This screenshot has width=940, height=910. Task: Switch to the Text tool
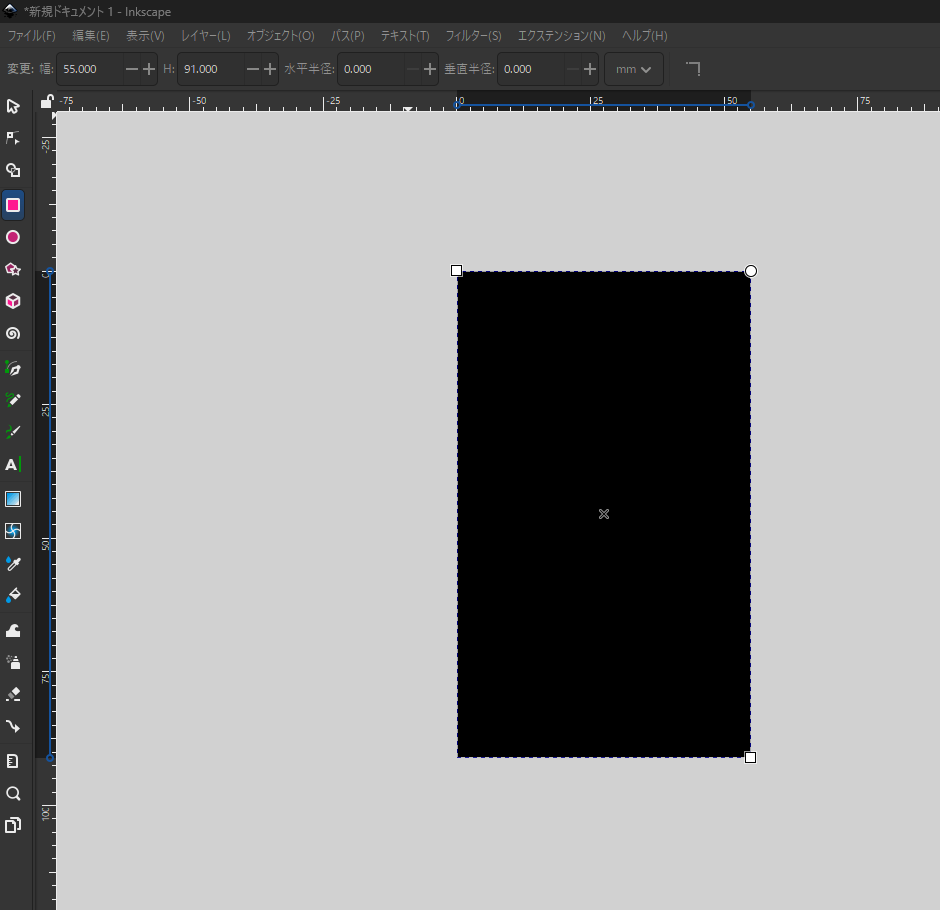(13, 464)
